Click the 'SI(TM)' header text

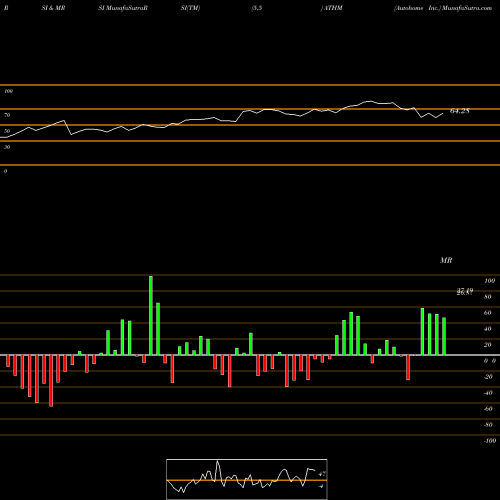(x=190, y=8)
